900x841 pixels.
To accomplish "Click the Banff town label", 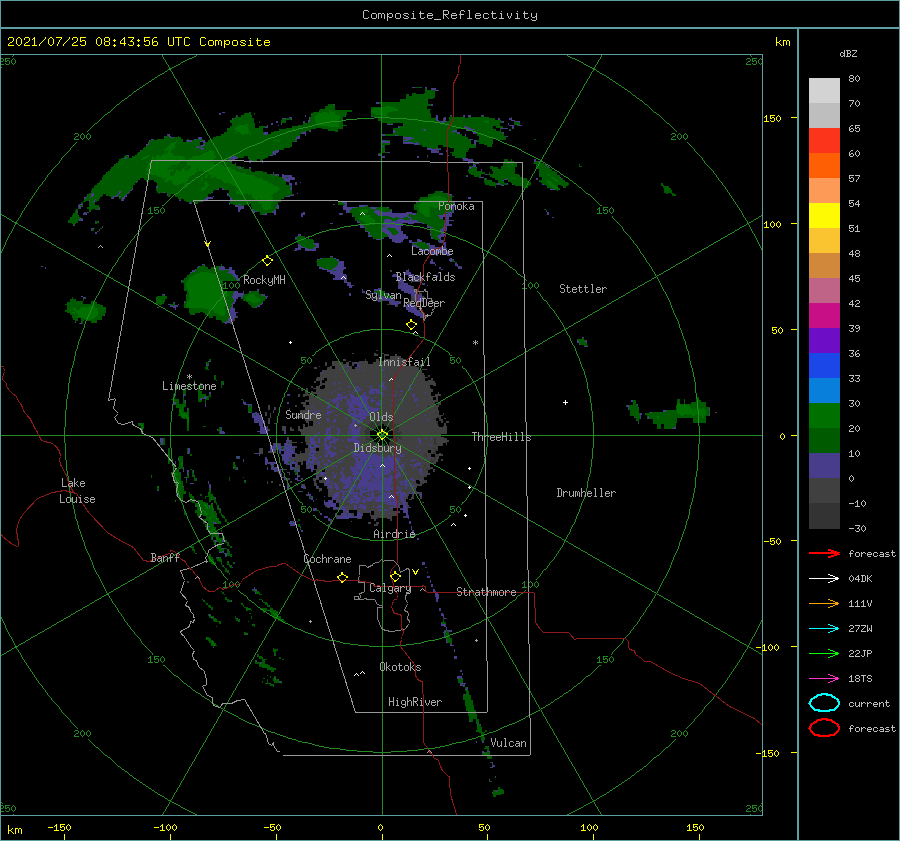I will pyautogui.click(x=165, y=557).
